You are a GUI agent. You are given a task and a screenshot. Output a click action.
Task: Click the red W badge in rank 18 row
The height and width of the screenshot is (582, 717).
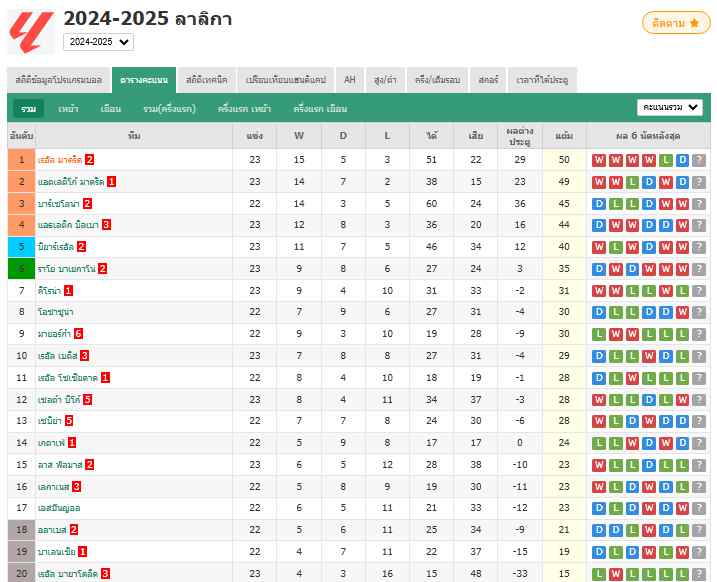coord(649,530)
